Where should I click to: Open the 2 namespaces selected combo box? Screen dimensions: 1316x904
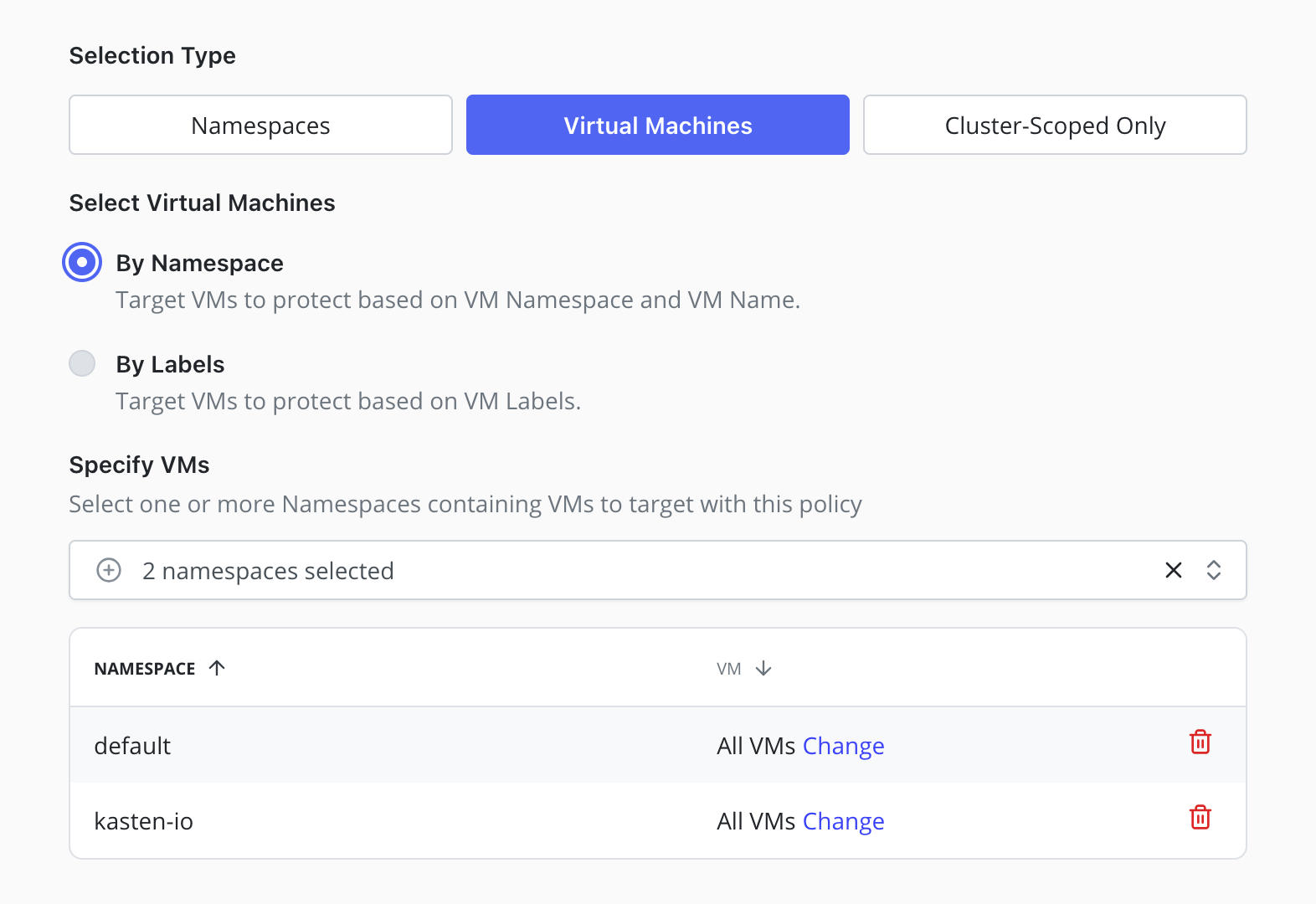click(x=658, y=570)
